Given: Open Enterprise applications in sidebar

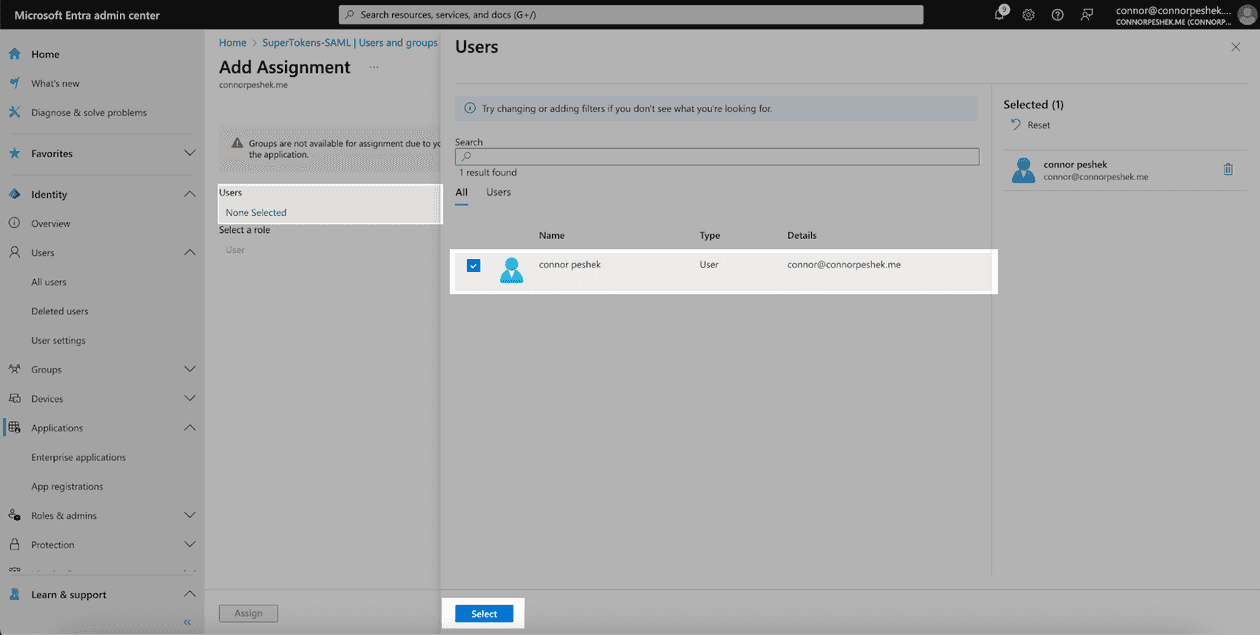Looking at the screenshot, I should pyautogui.click(x=78, y=457).
